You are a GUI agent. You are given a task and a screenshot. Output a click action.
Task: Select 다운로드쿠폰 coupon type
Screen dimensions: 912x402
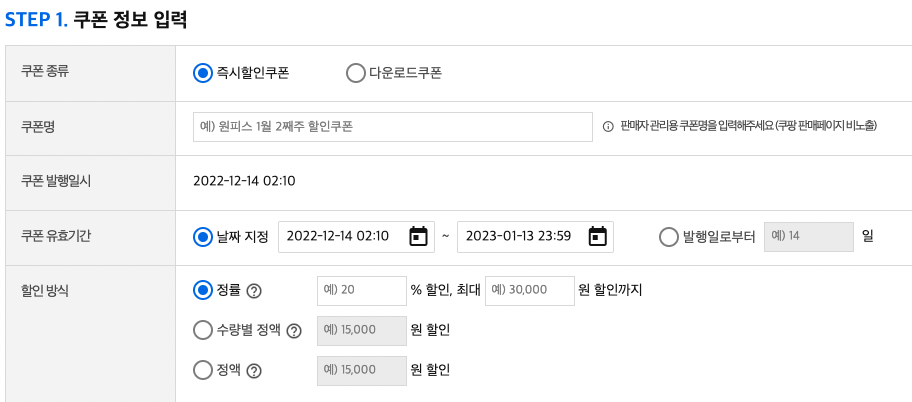(x=355, y=73)
